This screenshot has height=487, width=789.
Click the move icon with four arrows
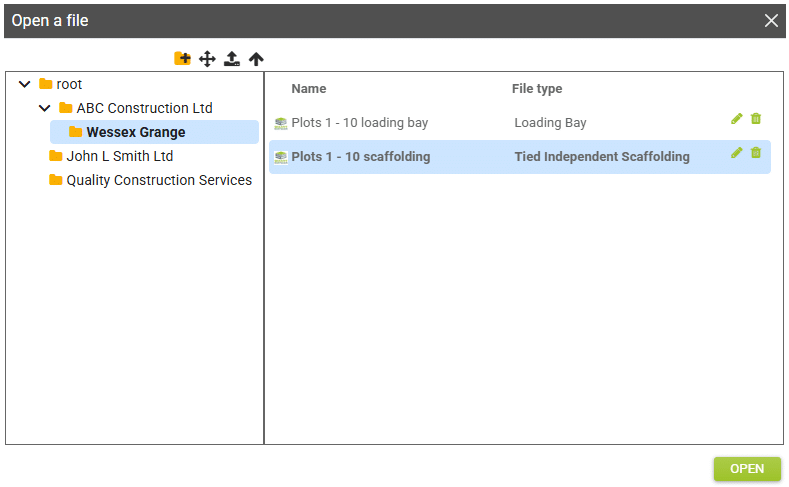click(207, 59)
